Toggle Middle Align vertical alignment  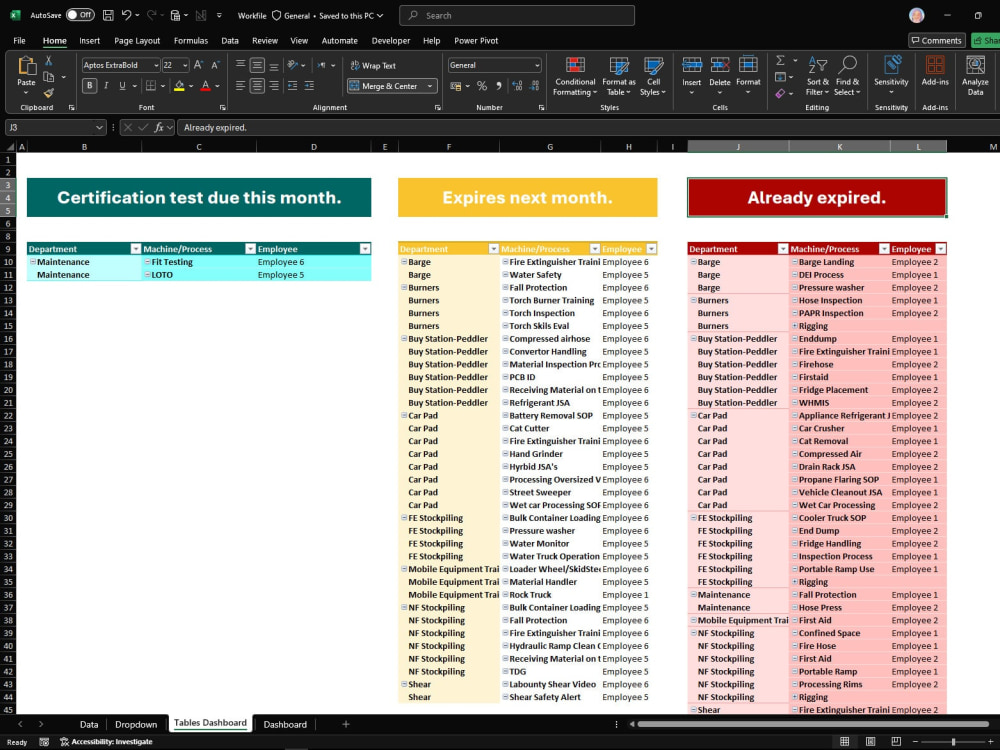(257, 65)
